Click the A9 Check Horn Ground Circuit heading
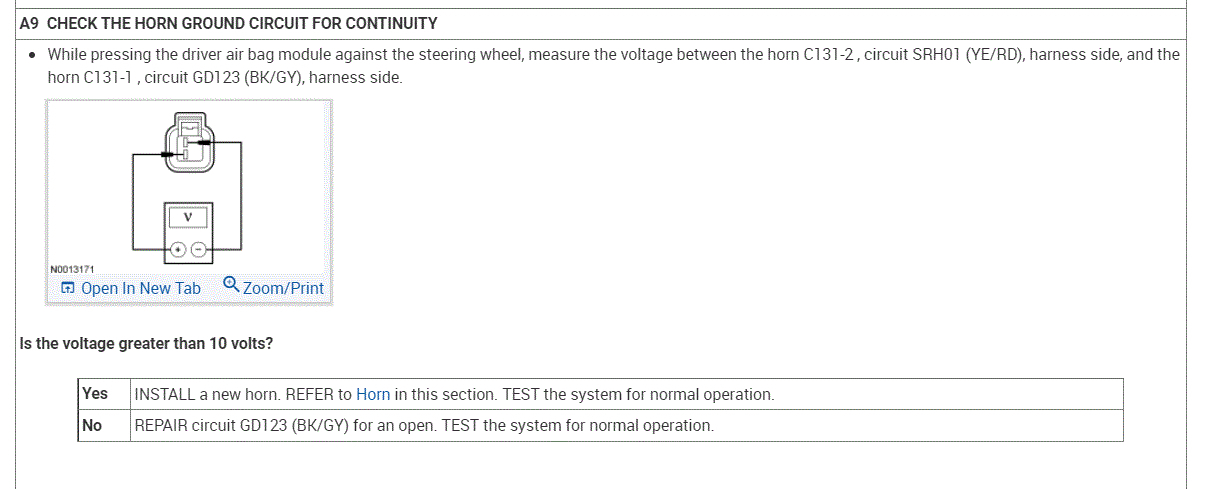Image resolution: width=1206 pixels, height=489 pixels. [228, 22]
